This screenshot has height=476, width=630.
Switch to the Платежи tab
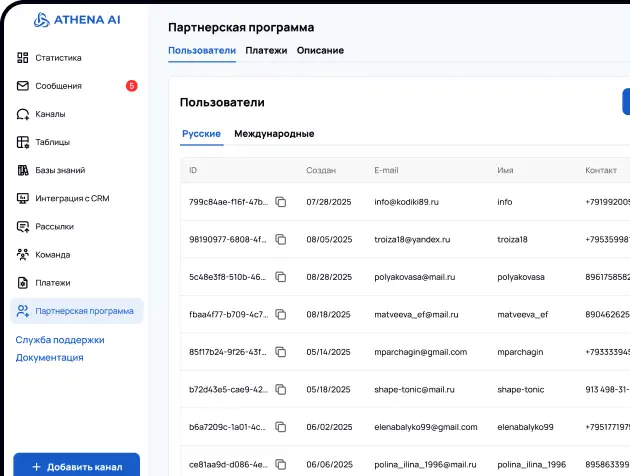266,51
